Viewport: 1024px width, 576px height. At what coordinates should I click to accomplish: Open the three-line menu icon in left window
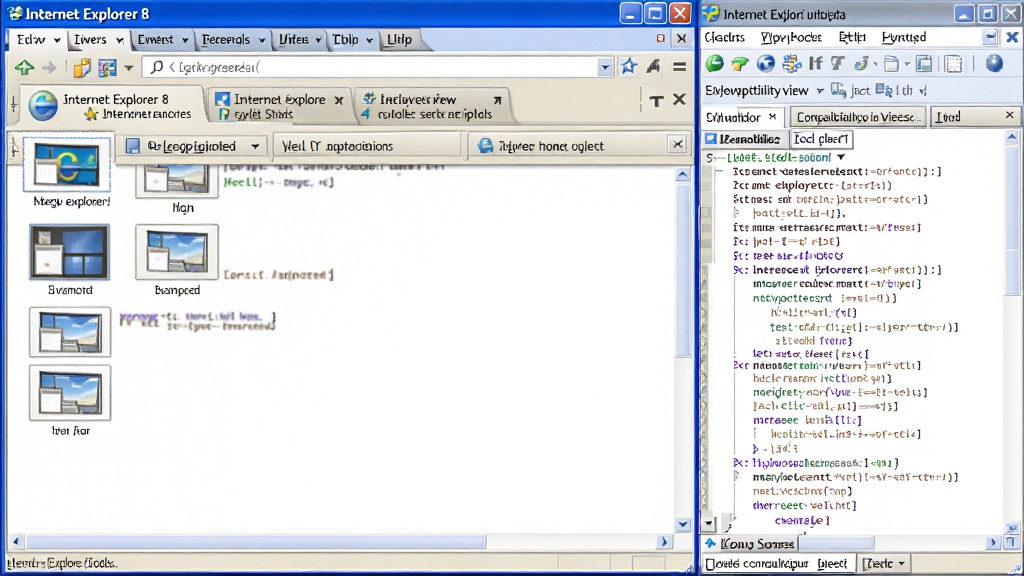point(680,67)
